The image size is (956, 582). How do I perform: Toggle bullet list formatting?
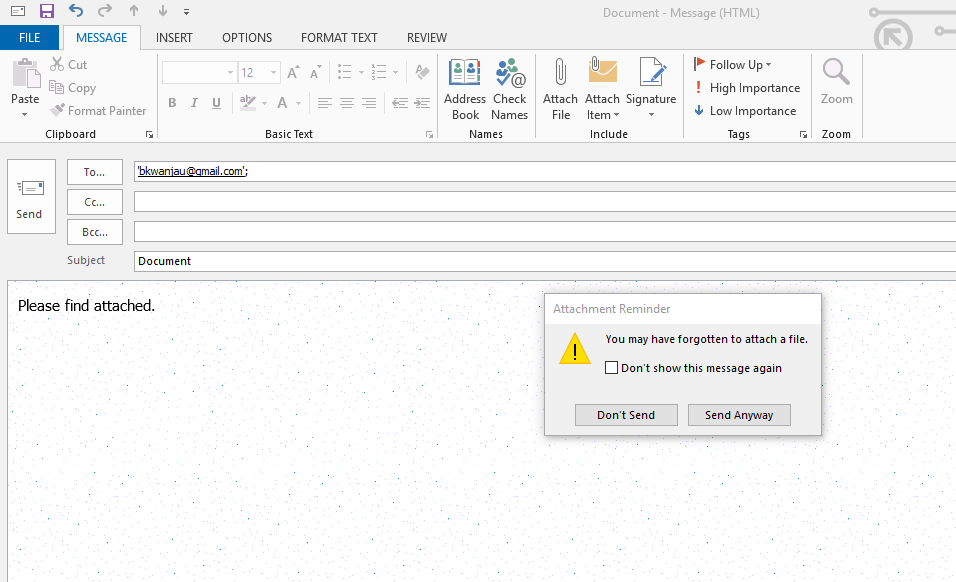[344, 72]
